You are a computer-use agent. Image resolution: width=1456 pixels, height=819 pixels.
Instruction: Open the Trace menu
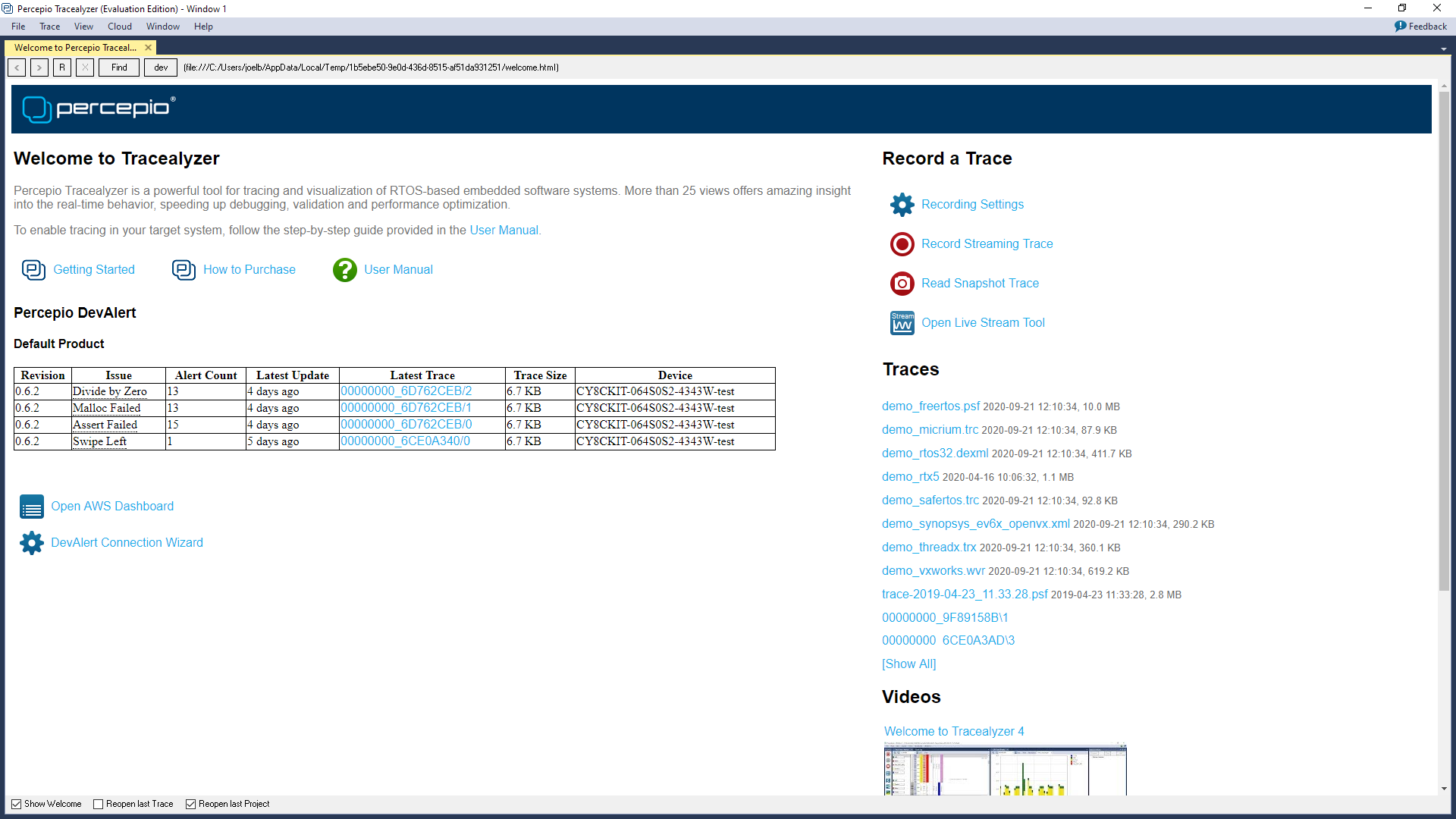coord(49,26)
